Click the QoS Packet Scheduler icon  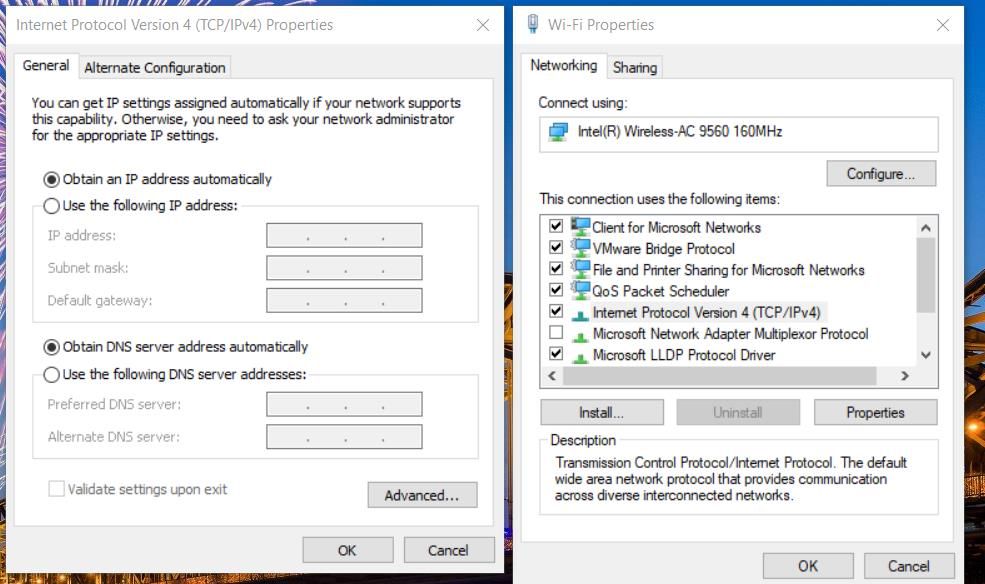(x=580, y=290)
